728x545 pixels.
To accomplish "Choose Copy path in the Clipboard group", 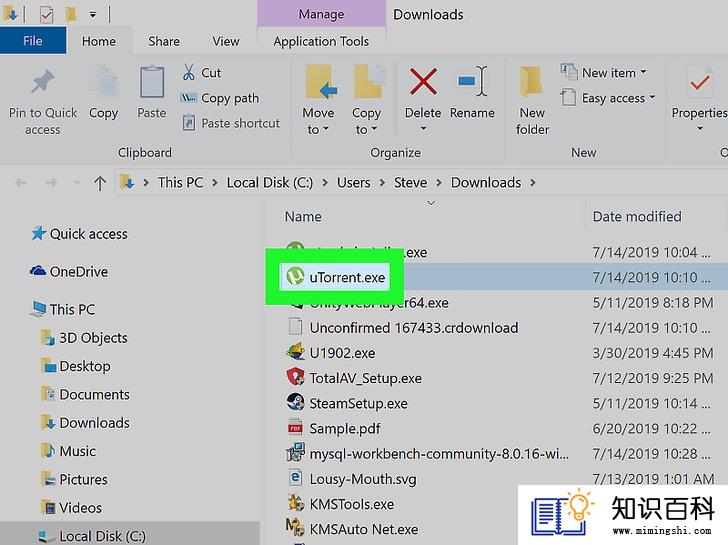I will [220, 98].
